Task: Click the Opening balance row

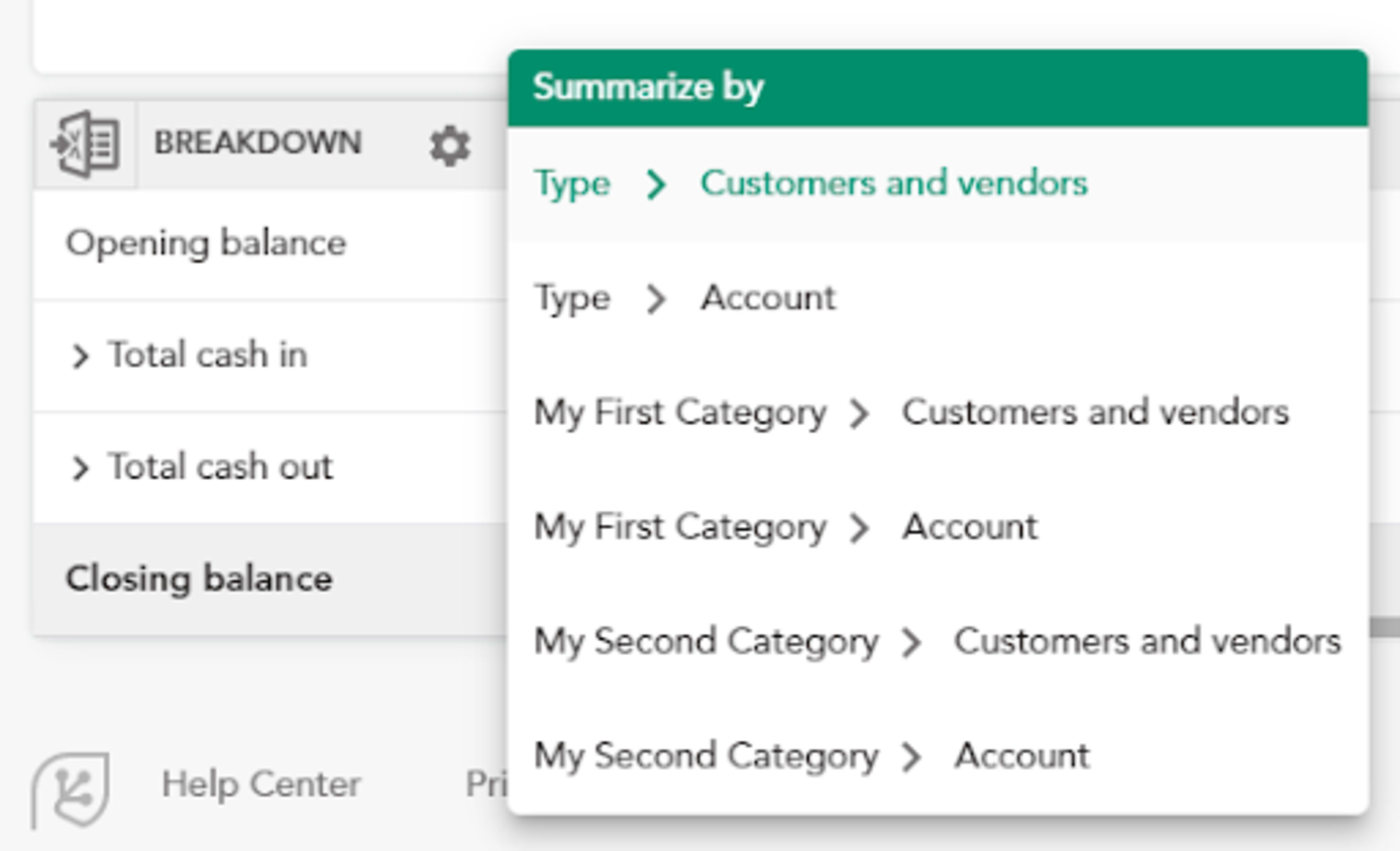Action: click(x=270, y=244)
